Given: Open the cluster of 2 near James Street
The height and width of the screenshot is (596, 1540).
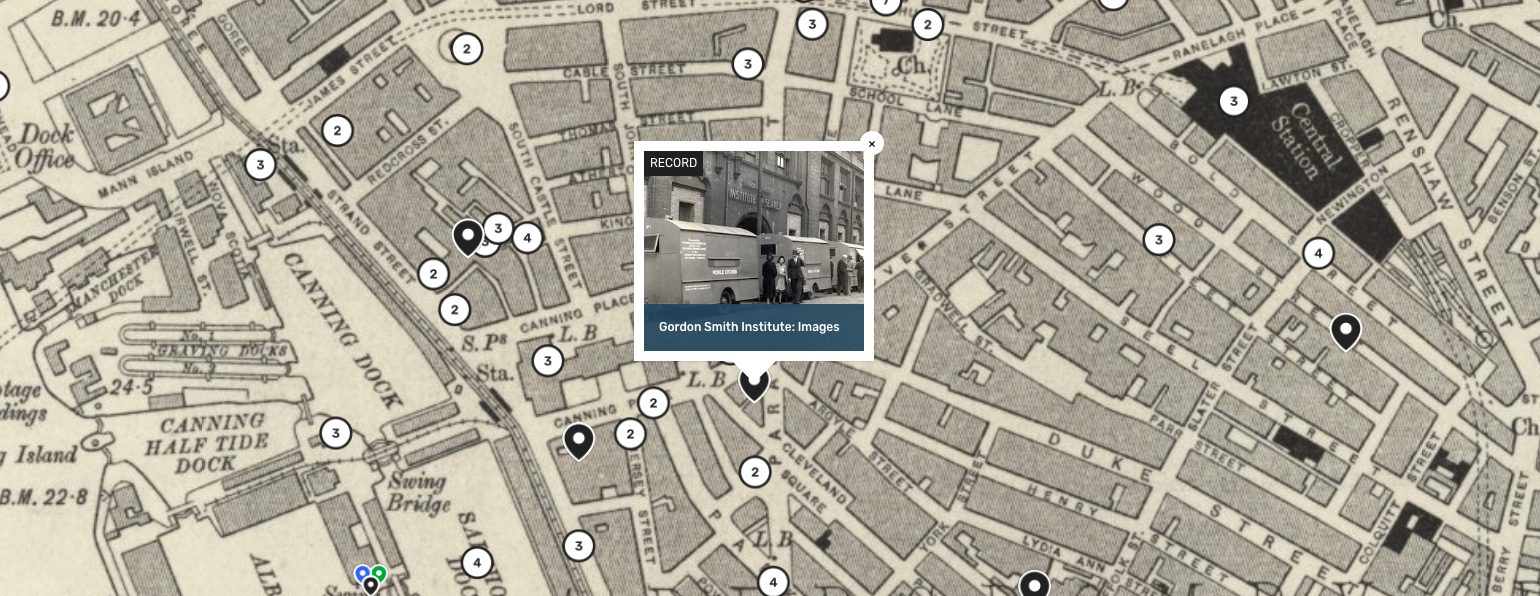Looking at the screenshot, I should pos(338,130).
